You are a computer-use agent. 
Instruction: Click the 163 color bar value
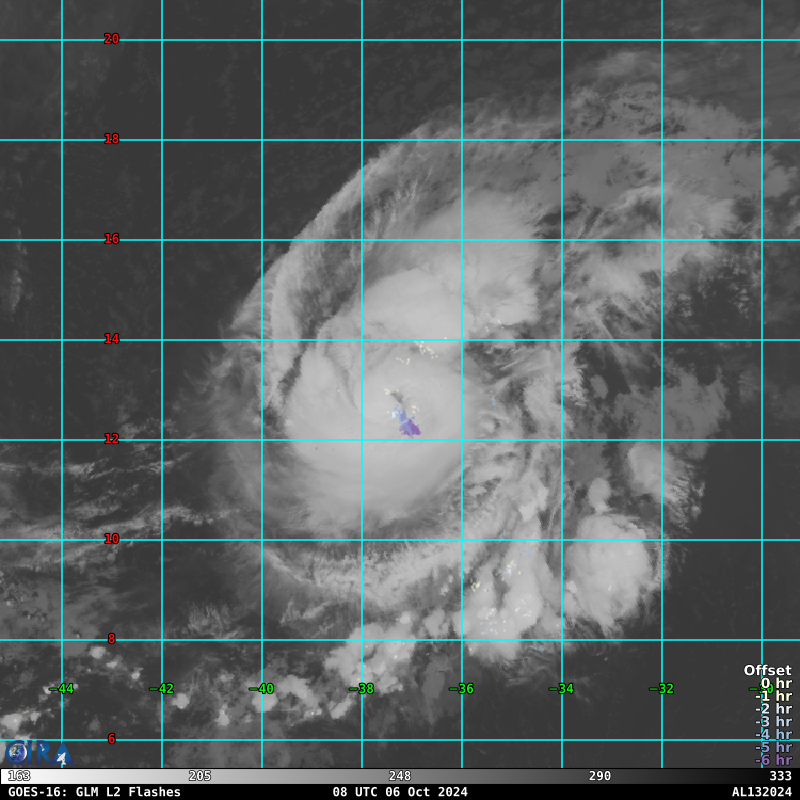(x=19, y=776)
